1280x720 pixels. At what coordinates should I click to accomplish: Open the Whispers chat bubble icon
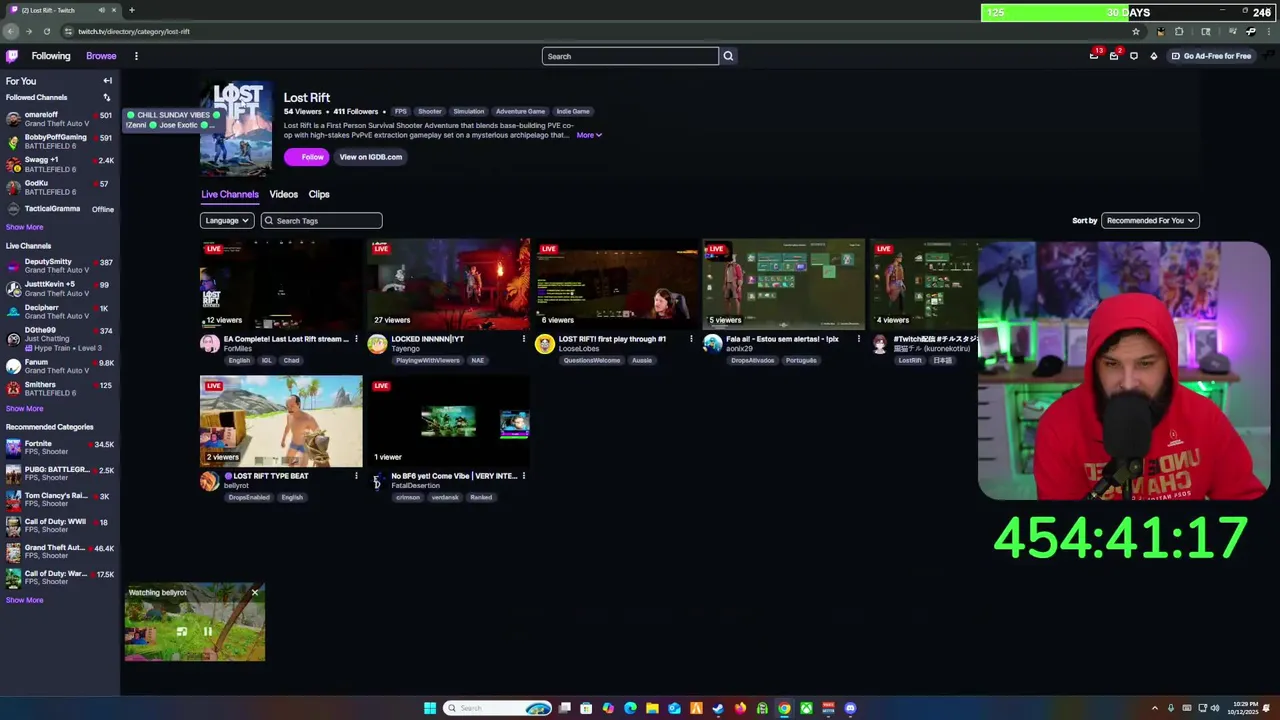pos(1134,56)
